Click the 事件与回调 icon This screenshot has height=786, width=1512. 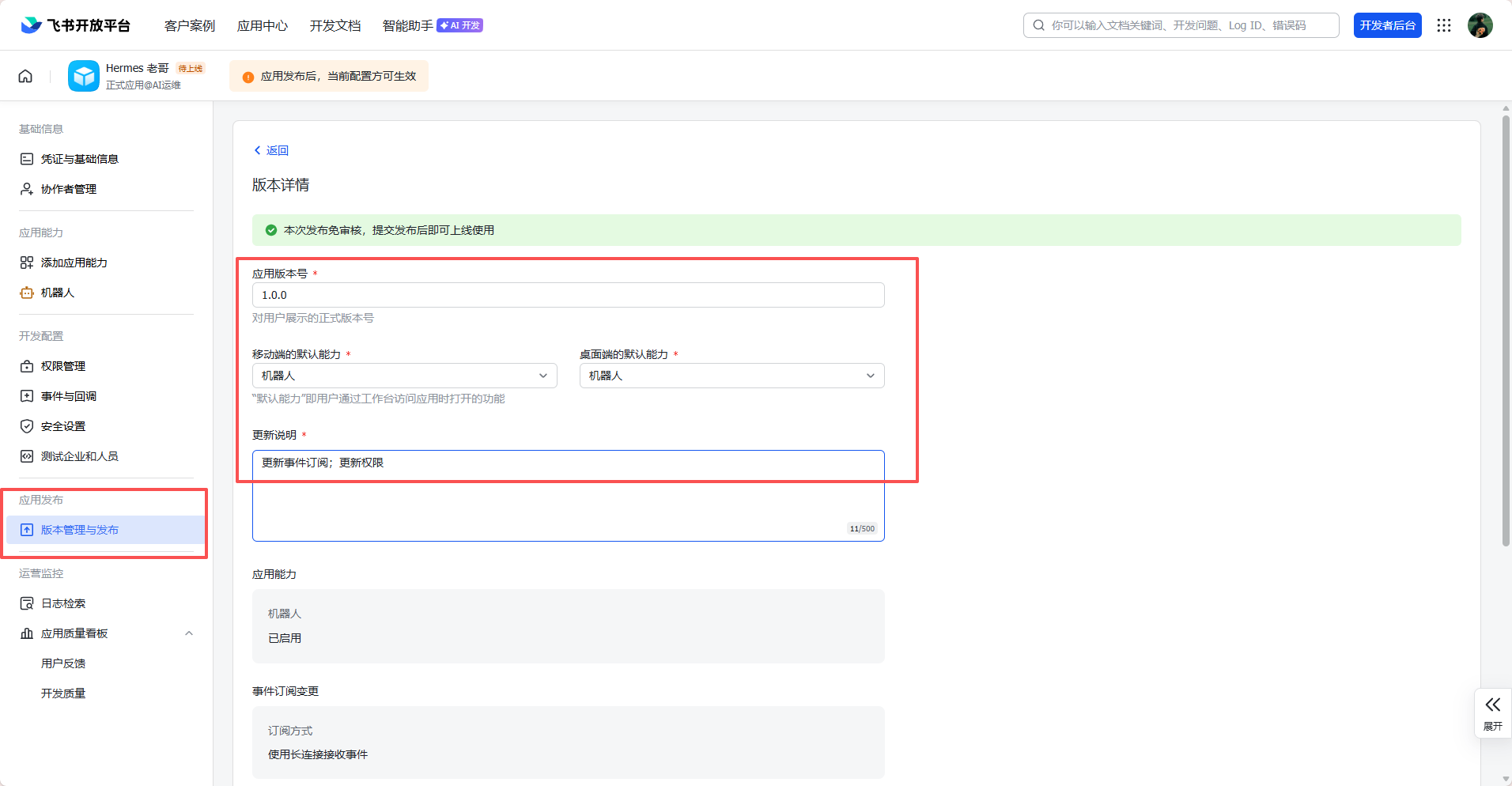27,396
